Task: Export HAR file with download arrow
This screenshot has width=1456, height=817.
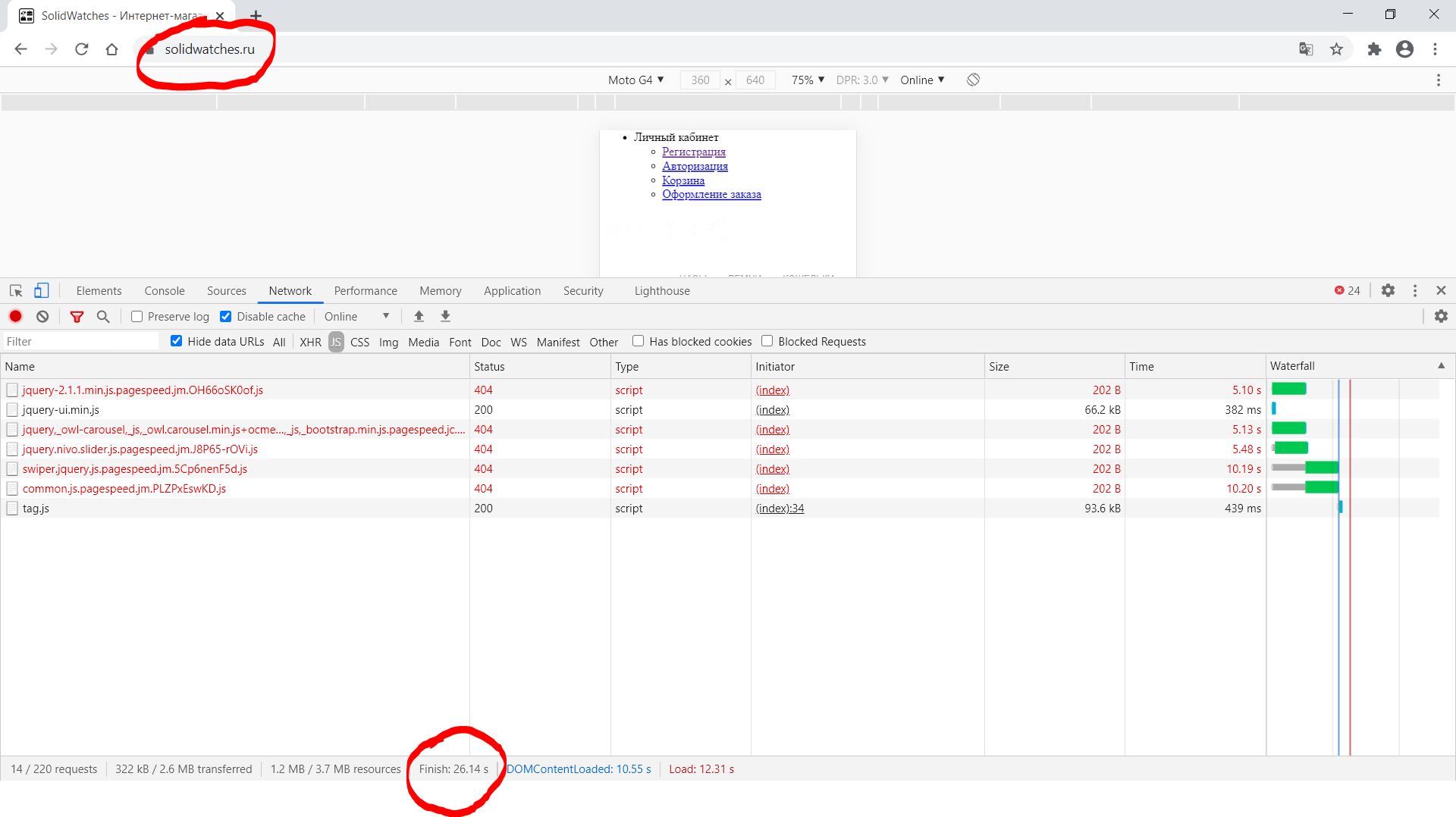Action: (x=446, y=317)
